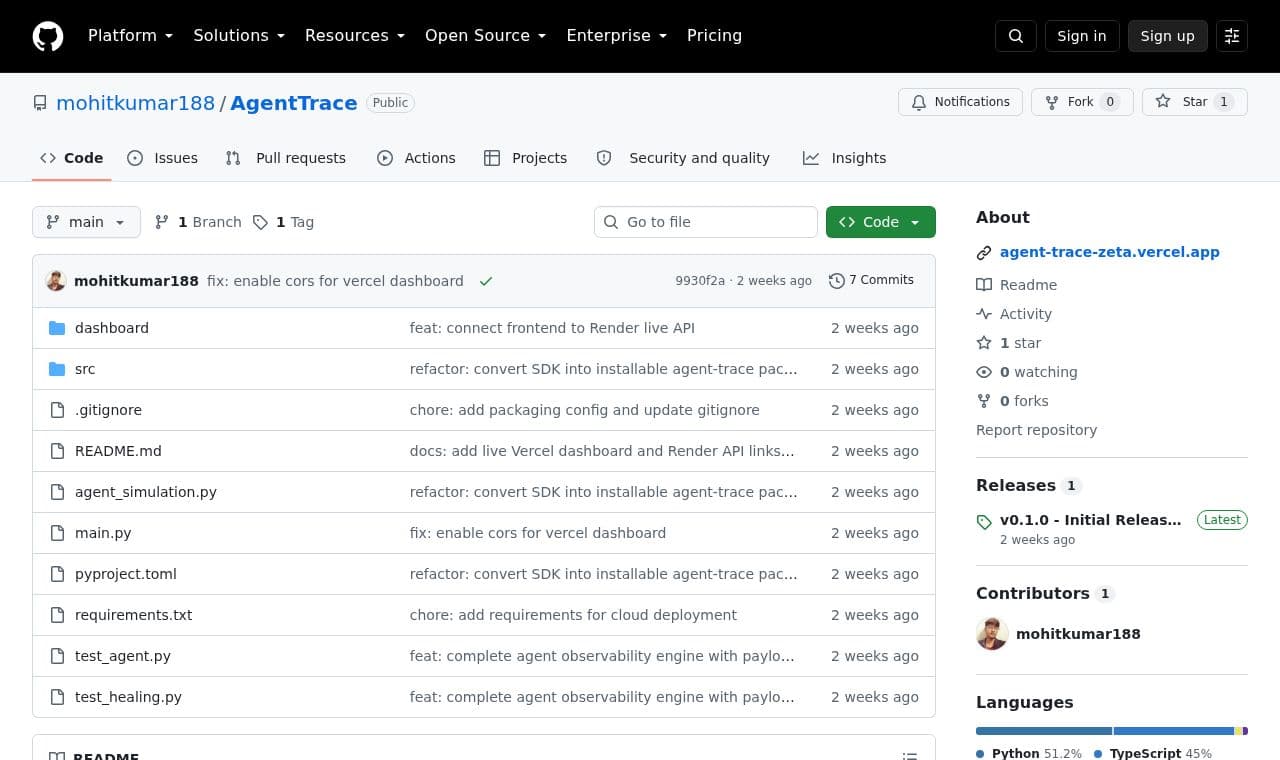The width and height of the screenshot is (1280, 760).
Task: Open the Projects tab
Action: (x=526, y=158)
